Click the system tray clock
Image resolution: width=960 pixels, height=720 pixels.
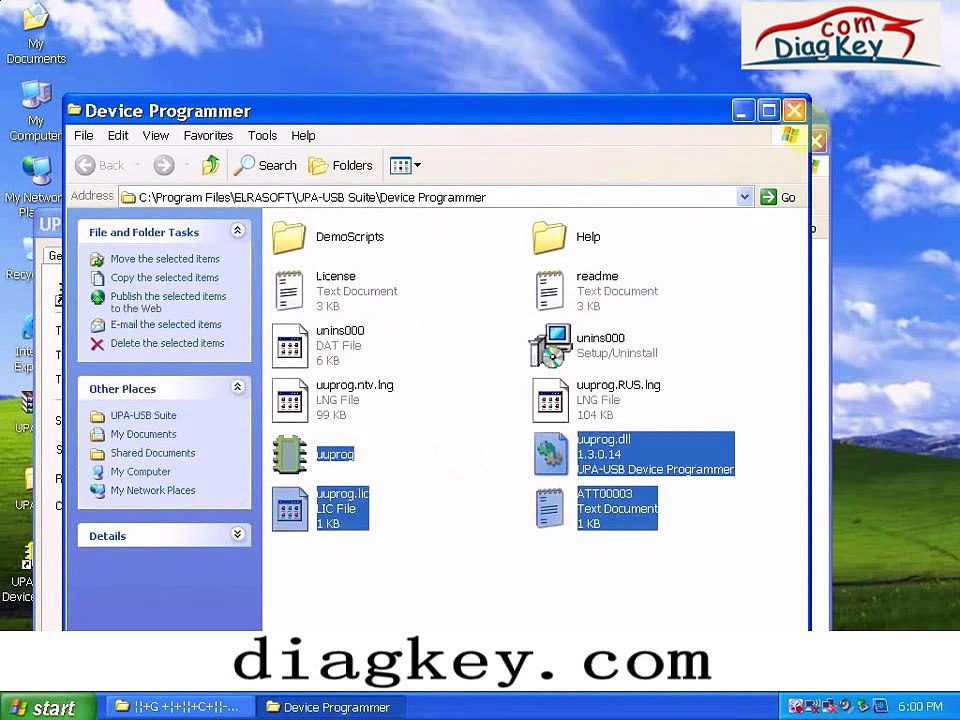tap(920, 707)
